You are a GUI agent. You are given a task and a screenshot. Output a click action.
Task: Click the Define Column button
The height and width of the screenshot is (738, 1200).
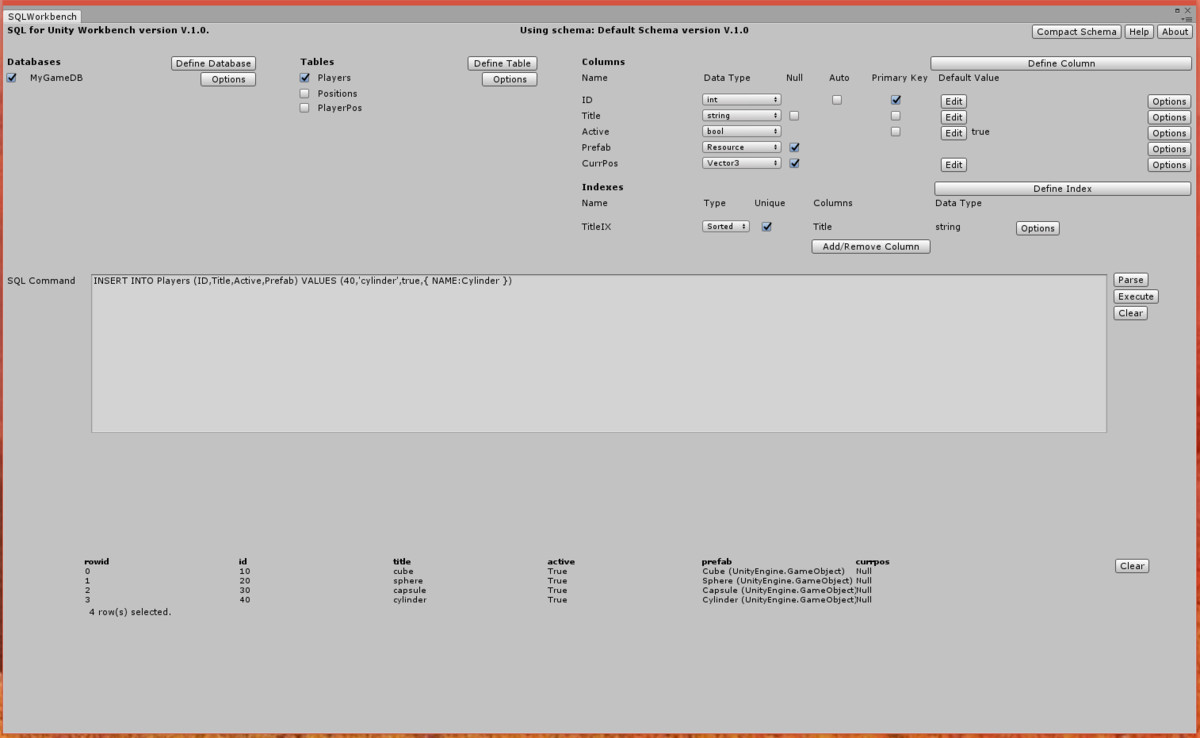tap(1061, 63)
